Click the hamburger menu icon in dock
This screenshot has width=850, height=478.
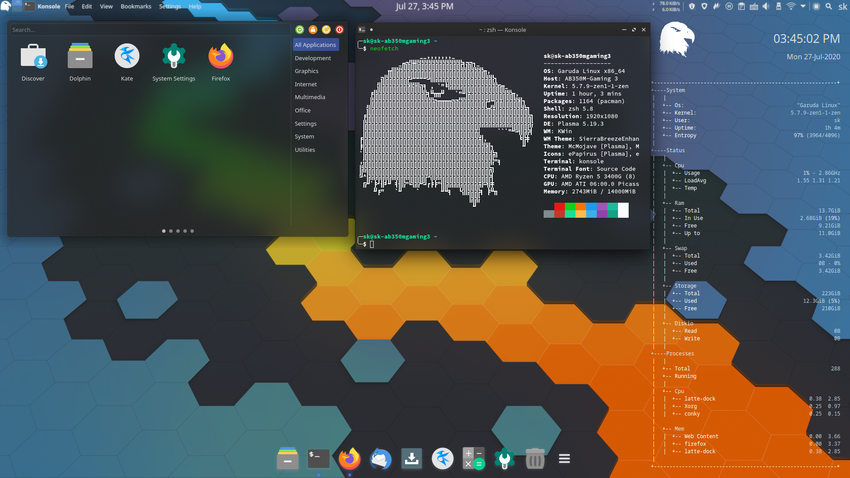tap(564, 459)
